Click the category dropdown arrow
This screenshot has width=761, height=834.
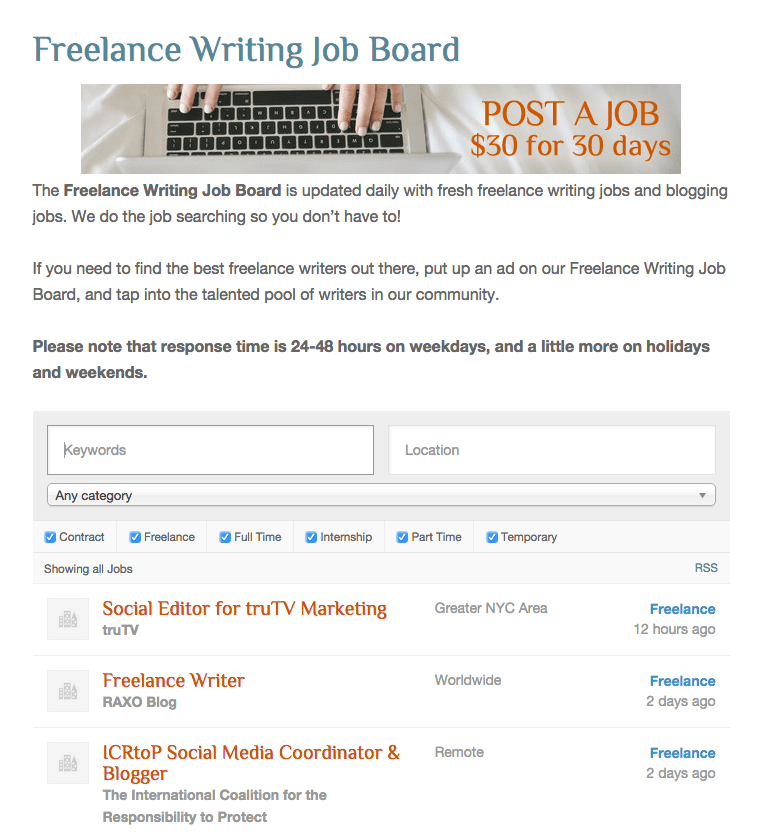703,495
